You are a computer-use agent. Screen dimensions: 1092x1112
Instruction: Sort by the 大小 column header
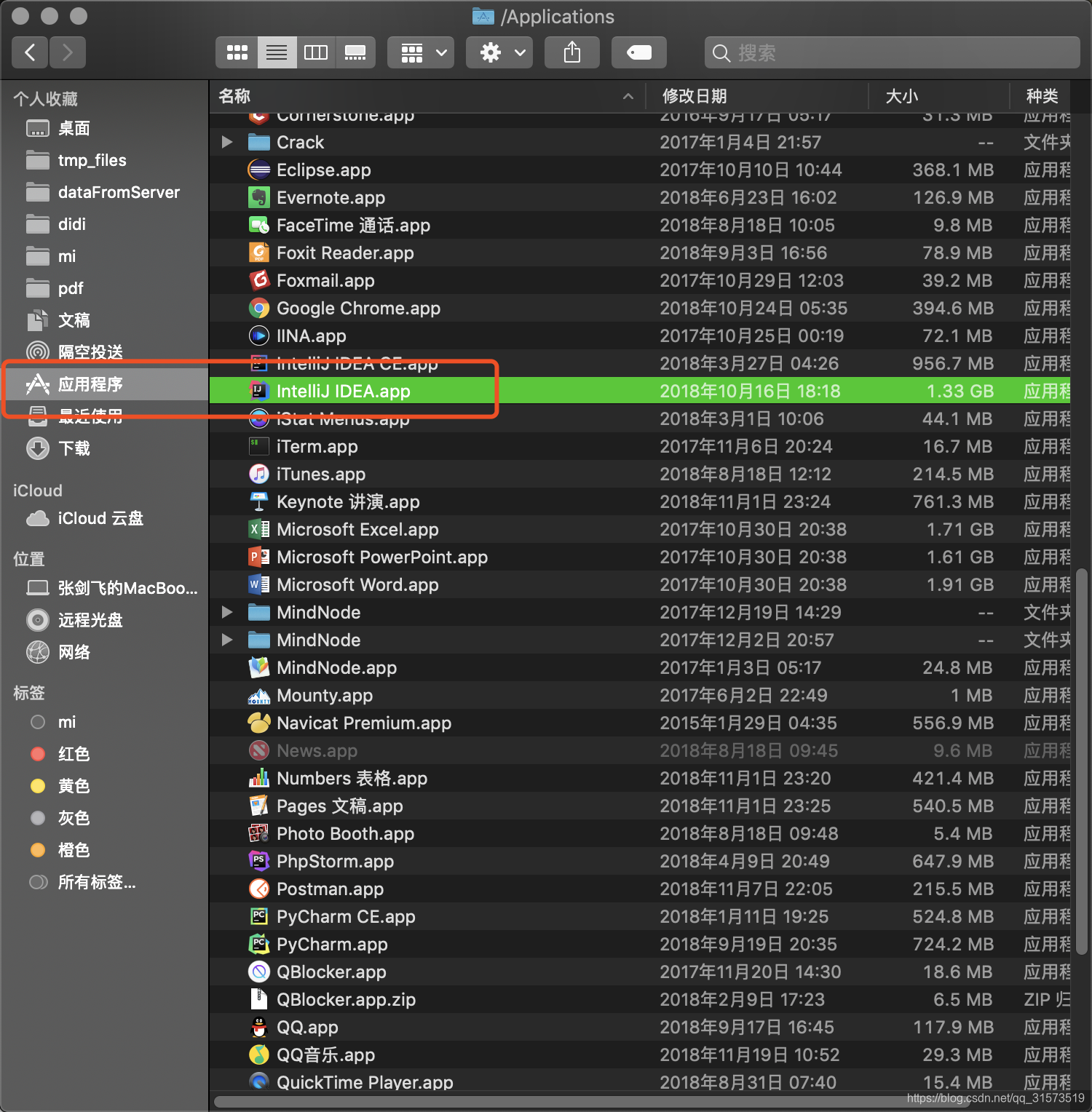pos(939,96)
